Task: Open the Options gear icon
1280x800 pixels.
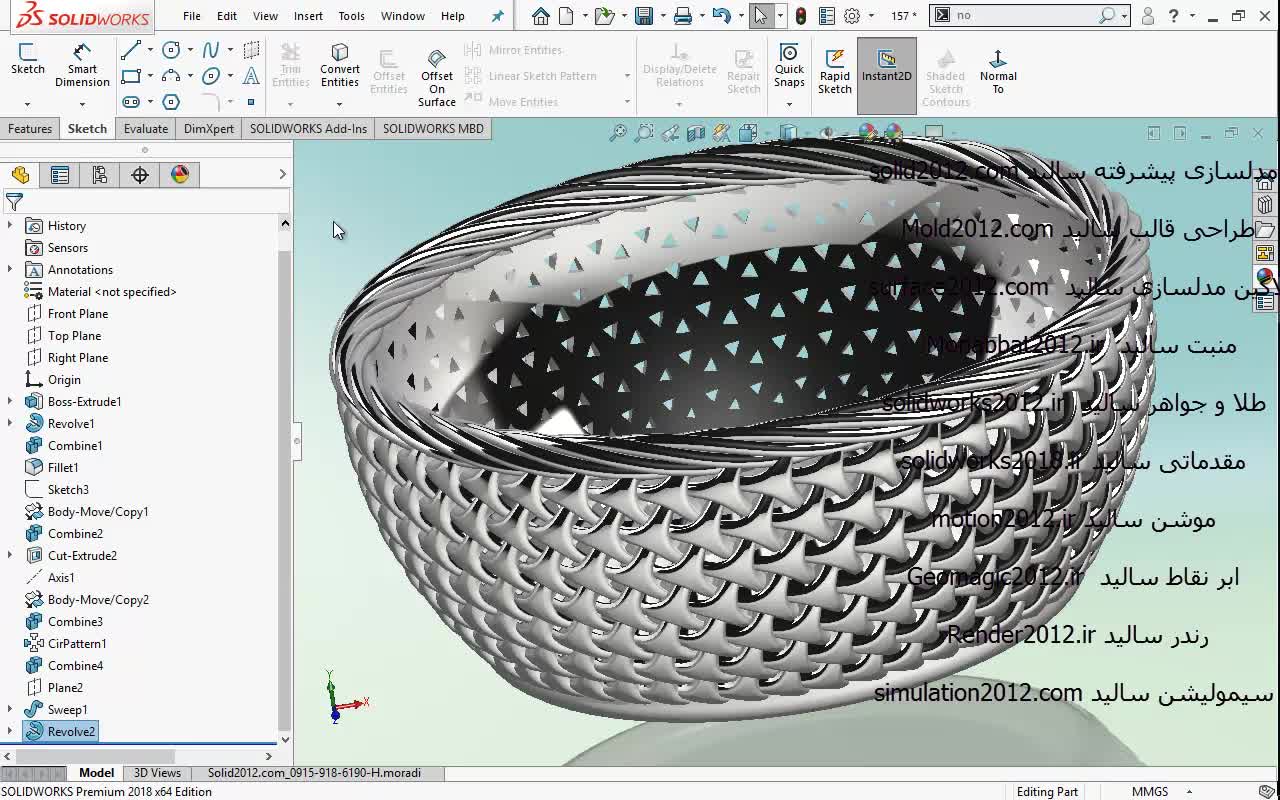Action: pyautogui.click(x=852, y=16)
